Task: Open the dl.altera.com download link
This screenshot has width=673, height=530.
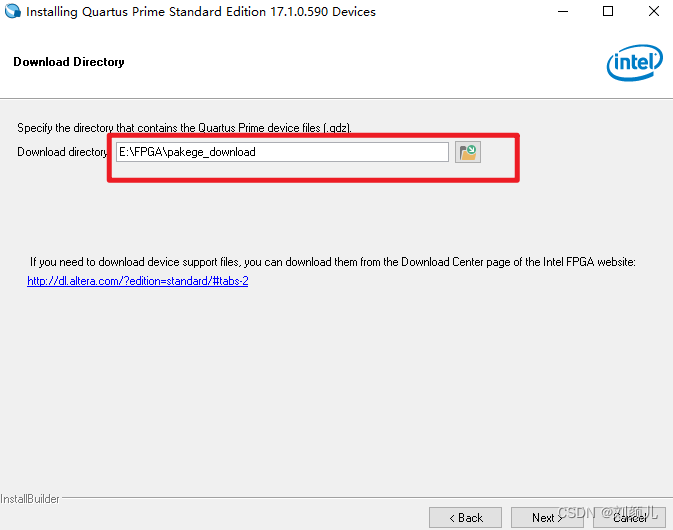Action: click(138, 281)
